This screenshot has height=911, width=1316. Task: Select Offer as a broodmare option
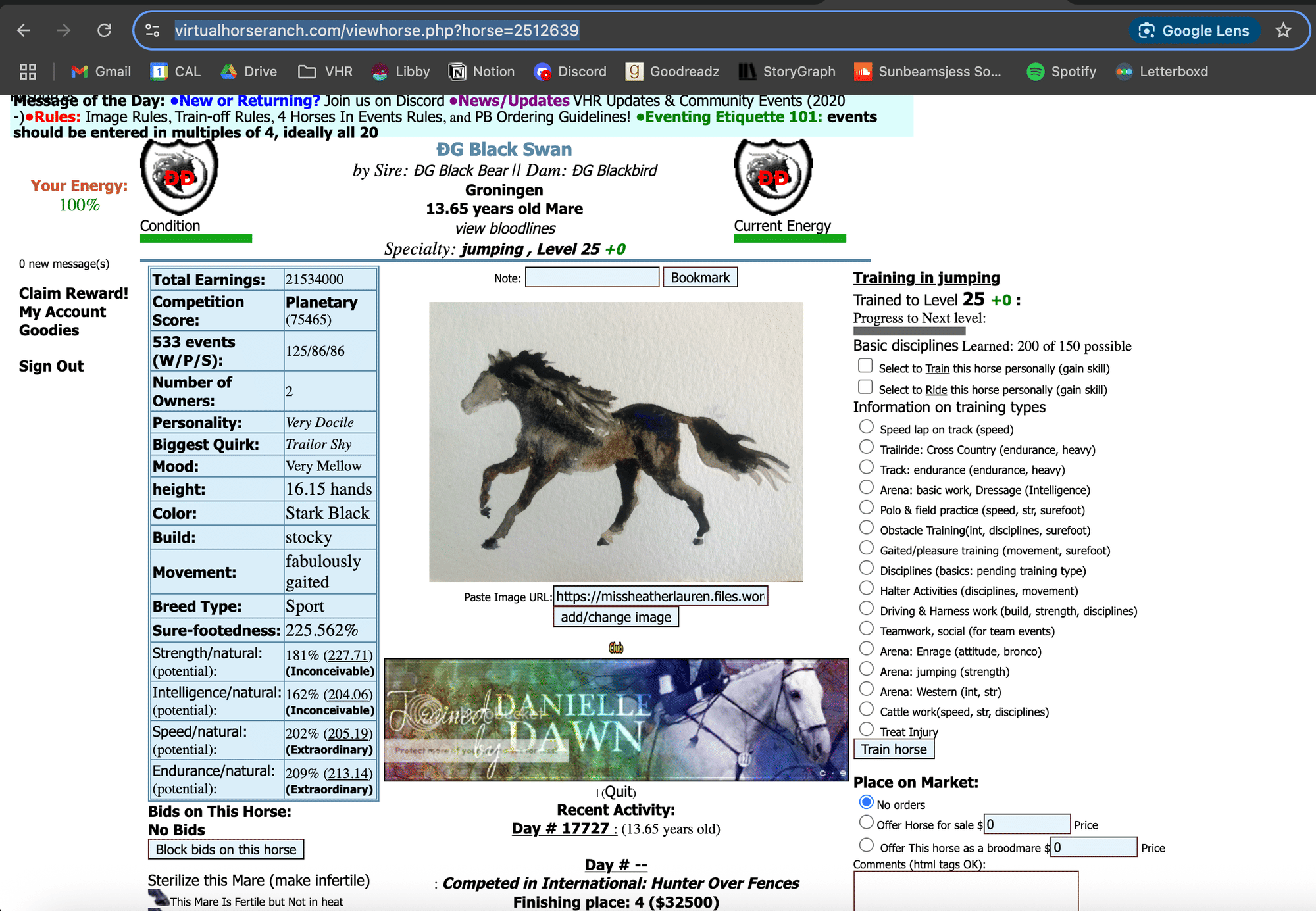867,845
